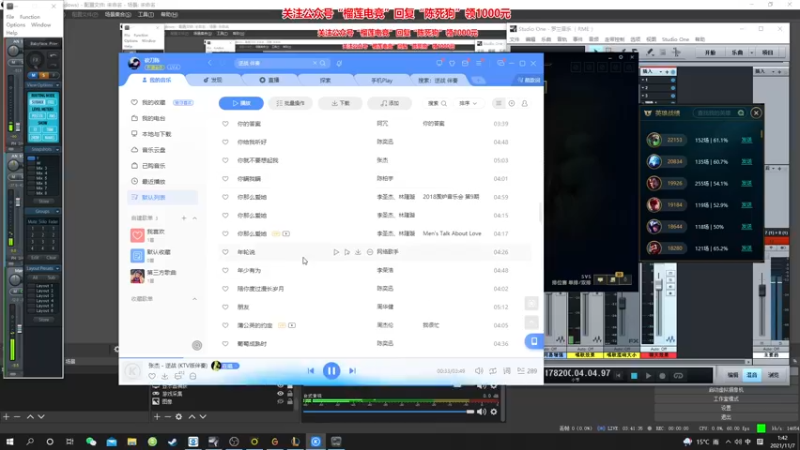Adjust OBS mixer volume slider
This screenshot has height=450, width=800.
coord(389,412)
